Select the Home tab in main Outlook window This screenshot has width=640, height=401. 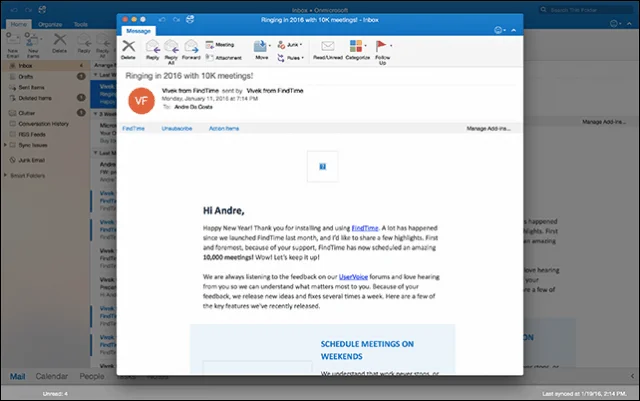18,24
